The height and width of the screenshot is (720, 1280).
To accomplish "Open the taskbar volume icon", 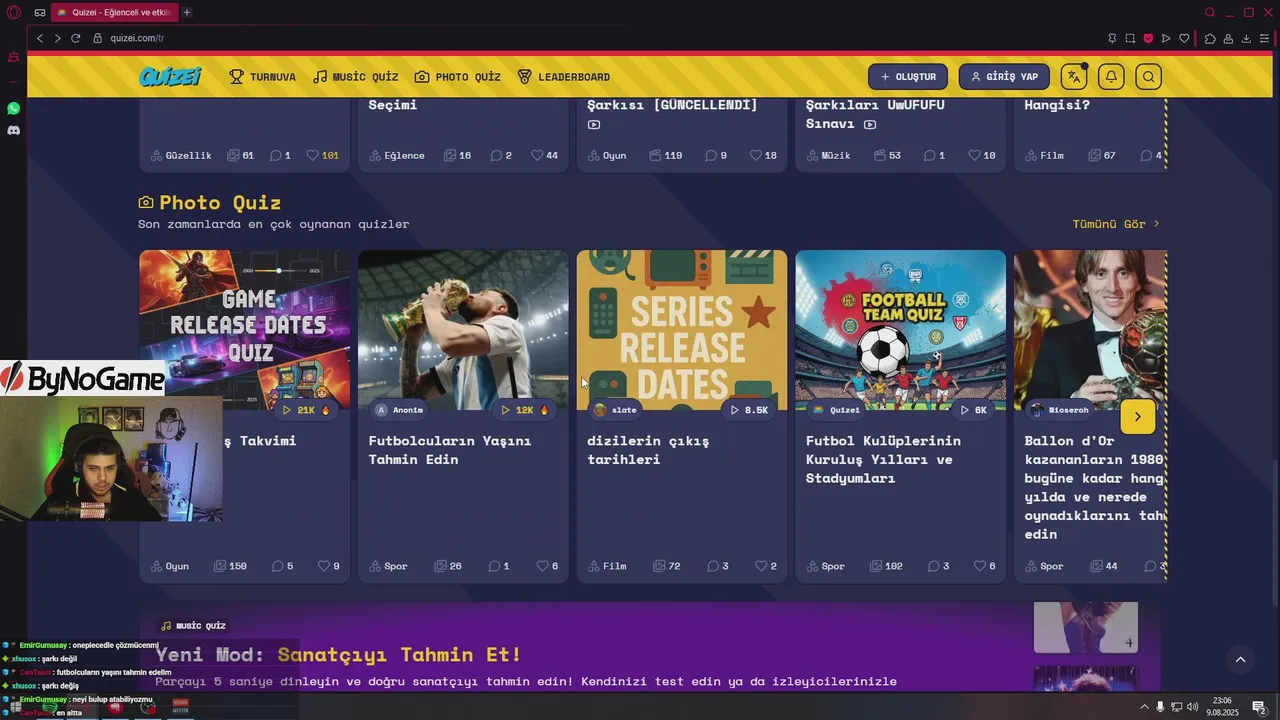I will [1192, 707].
